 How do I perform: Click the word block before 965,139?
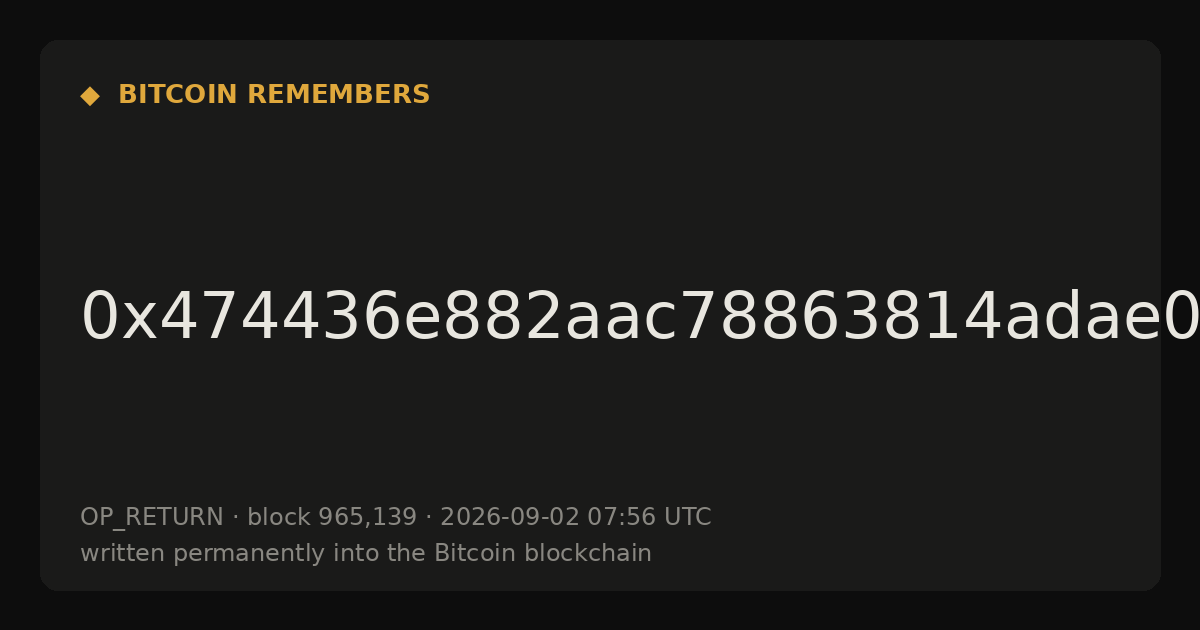(x=279, y=518)
